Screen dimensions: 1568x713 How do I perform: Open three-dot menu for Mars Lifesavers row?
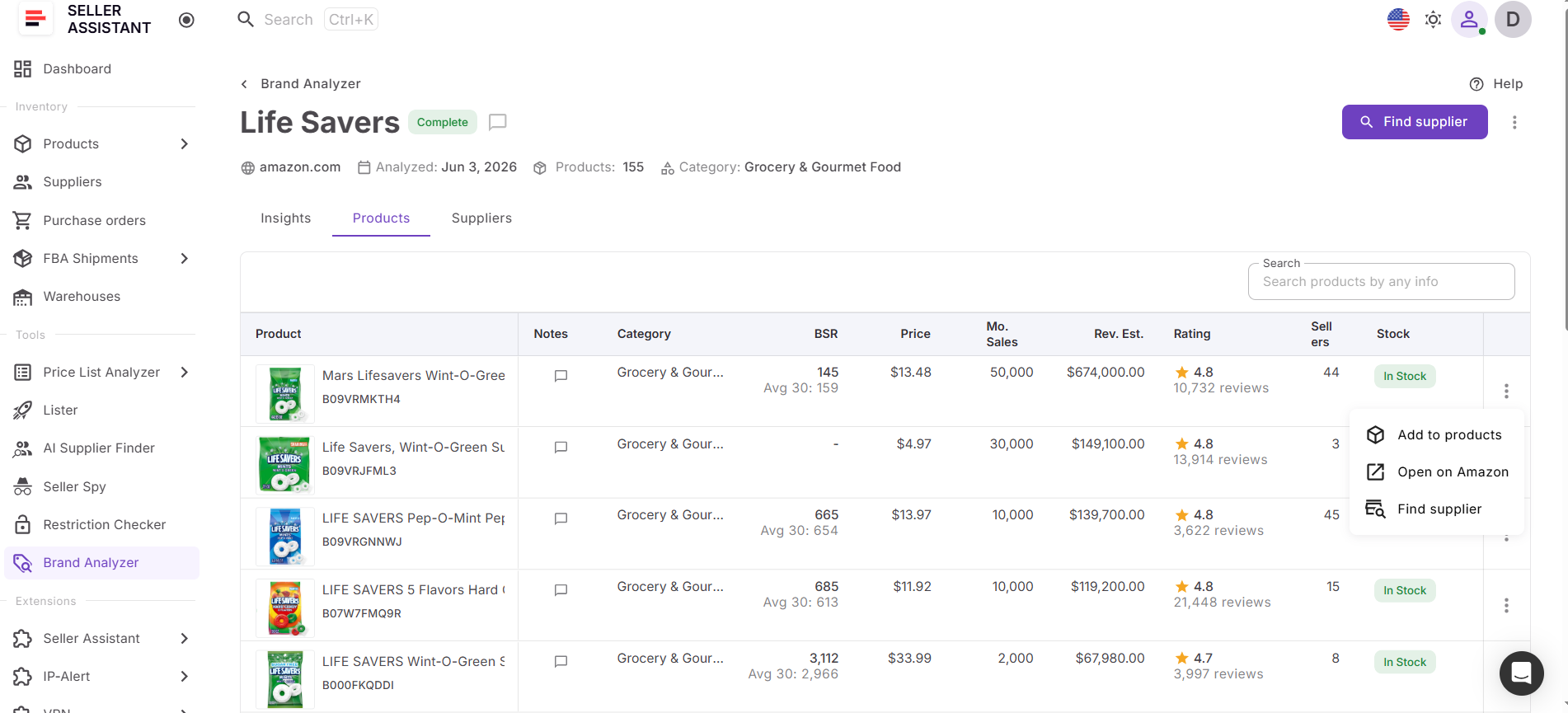click(x=1506, y=391)
